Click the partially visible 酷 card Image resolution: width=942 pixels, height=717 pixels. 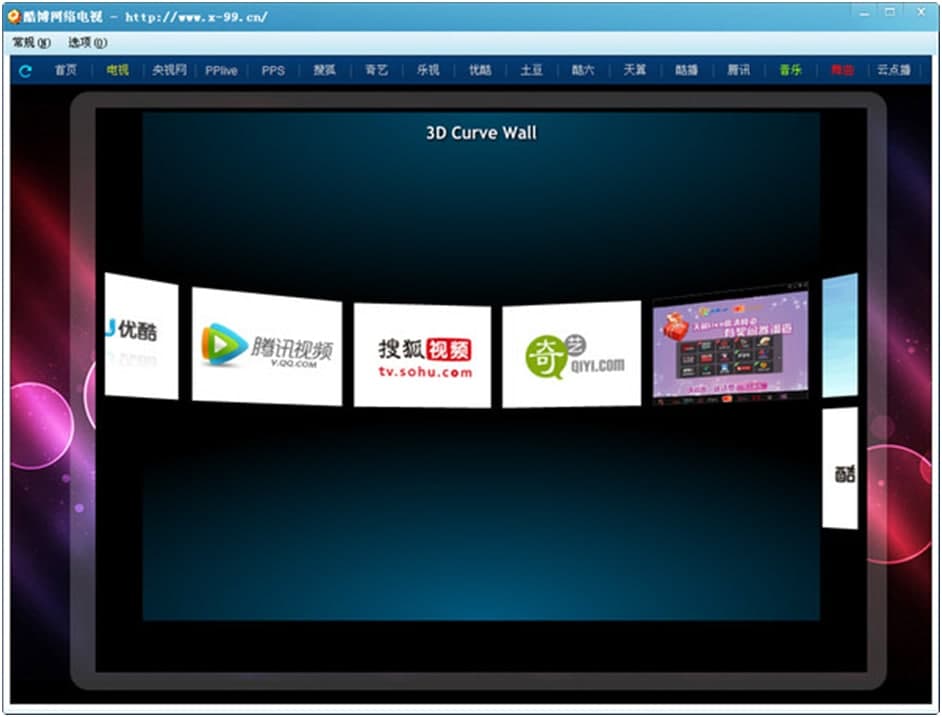pos(840,468)
